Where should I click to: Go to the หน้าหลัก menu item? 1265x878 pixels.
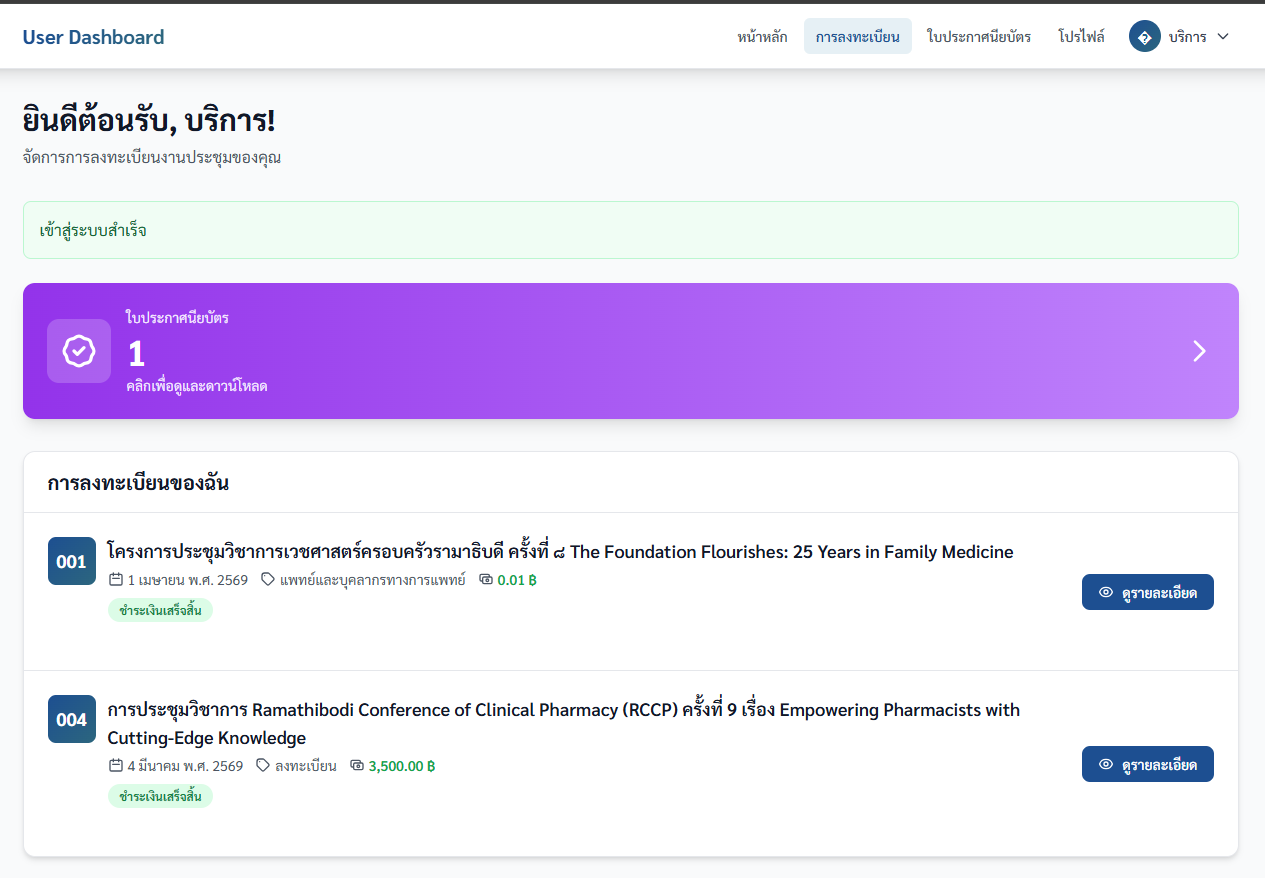click(x=762, y=37)
